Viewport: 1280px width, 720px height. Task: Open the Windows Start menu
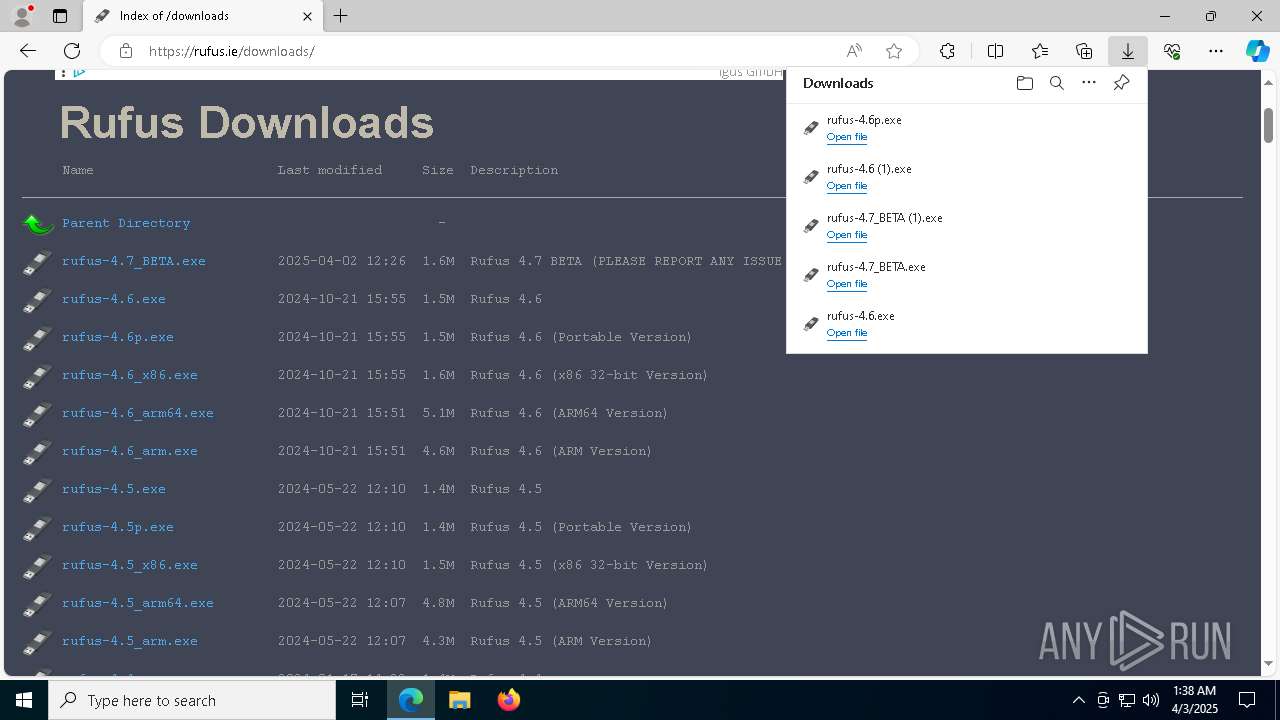(x=24, y=700)
